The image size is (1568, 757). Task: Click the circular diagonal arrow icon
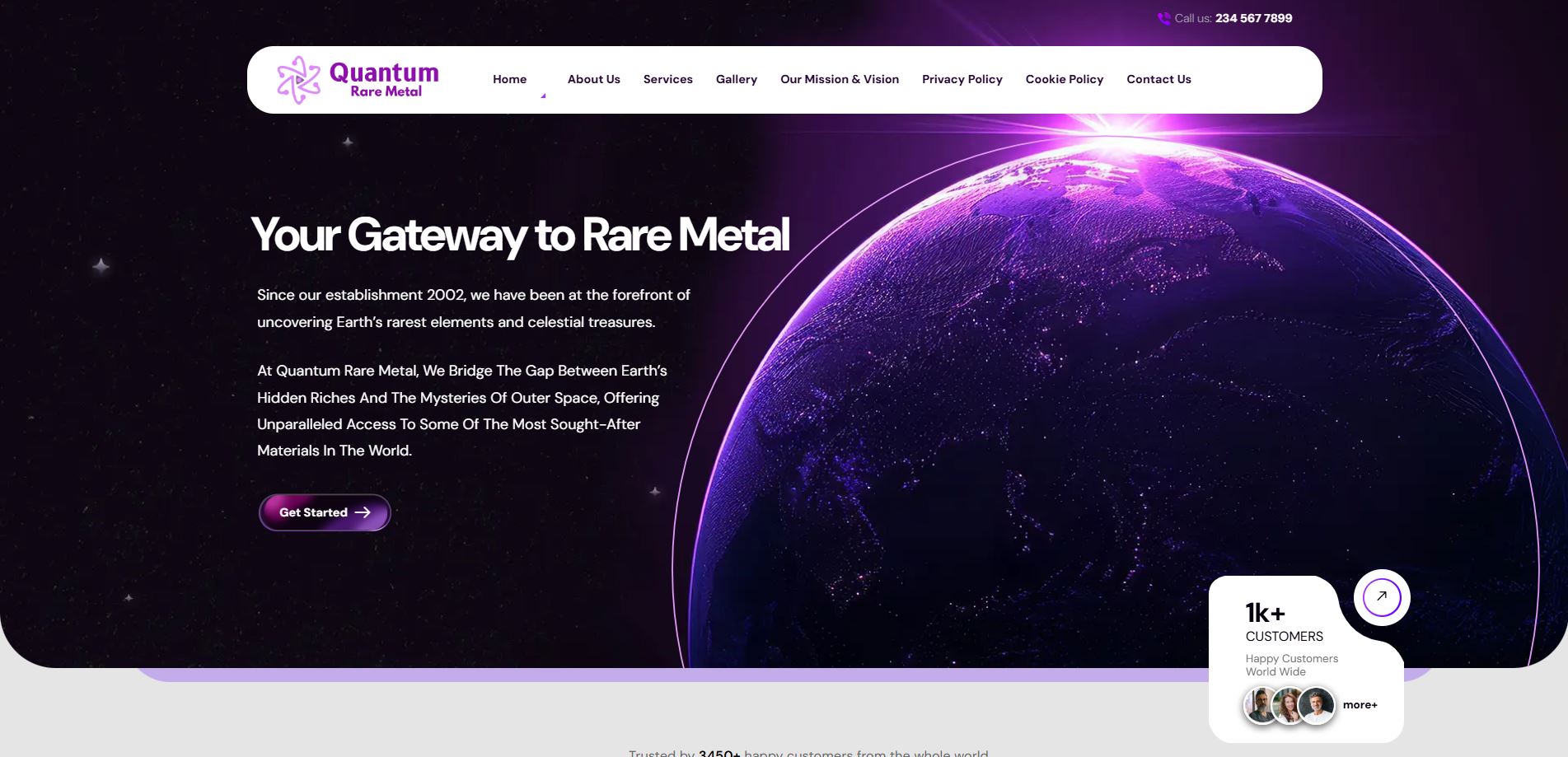click(1382, 597)
